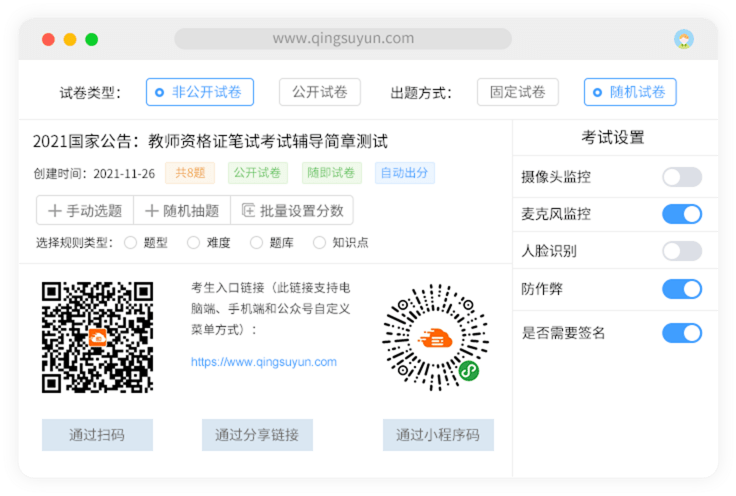Click the 随即试卷 tag
This screenshot has height=496, width=736.
point(331,173)
